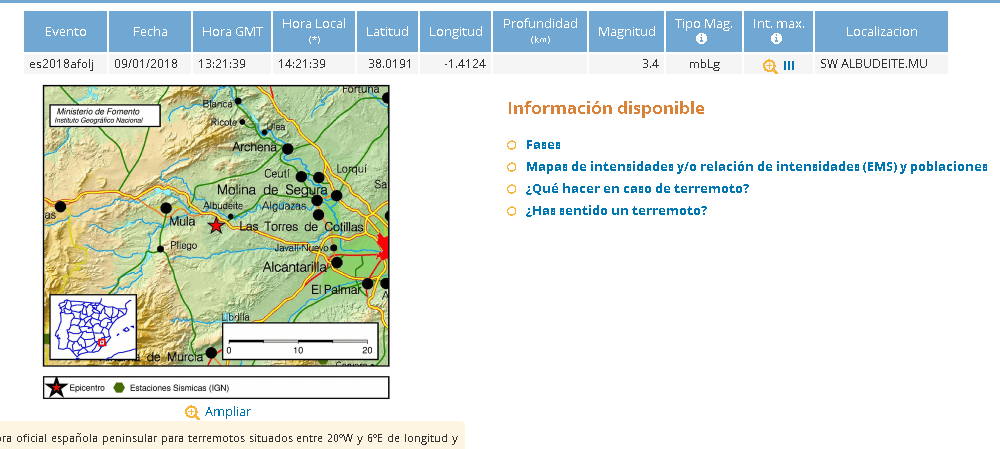Click Ampliar to enlarge the map
This screenshot has width=1000, height=449.
pyautogui.click(x=228, y=412)
